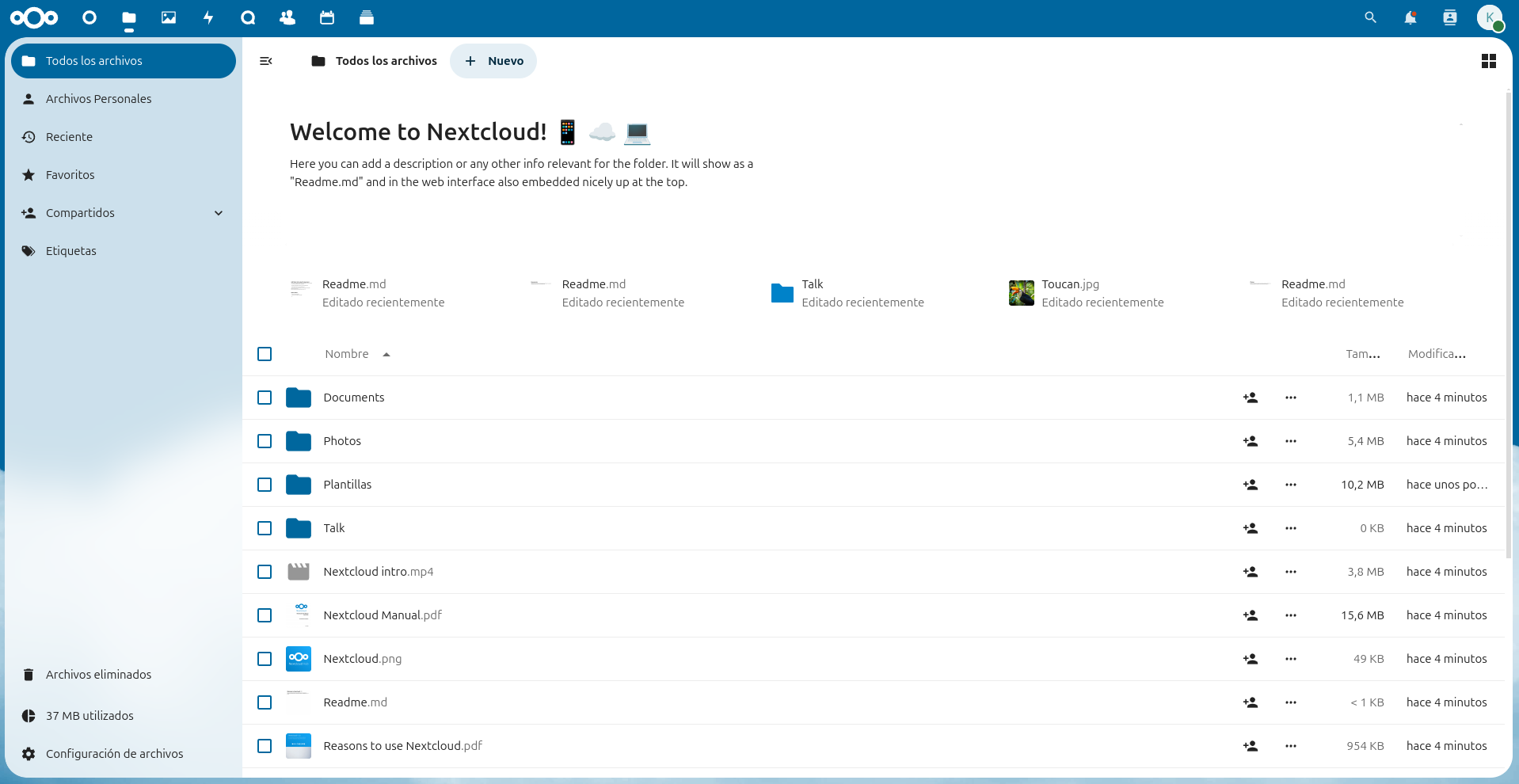Image resolution: width=1519 pixels, height=784 pixels.
Task: Open the recently edited Talk folder card
Action: [848, 293]
